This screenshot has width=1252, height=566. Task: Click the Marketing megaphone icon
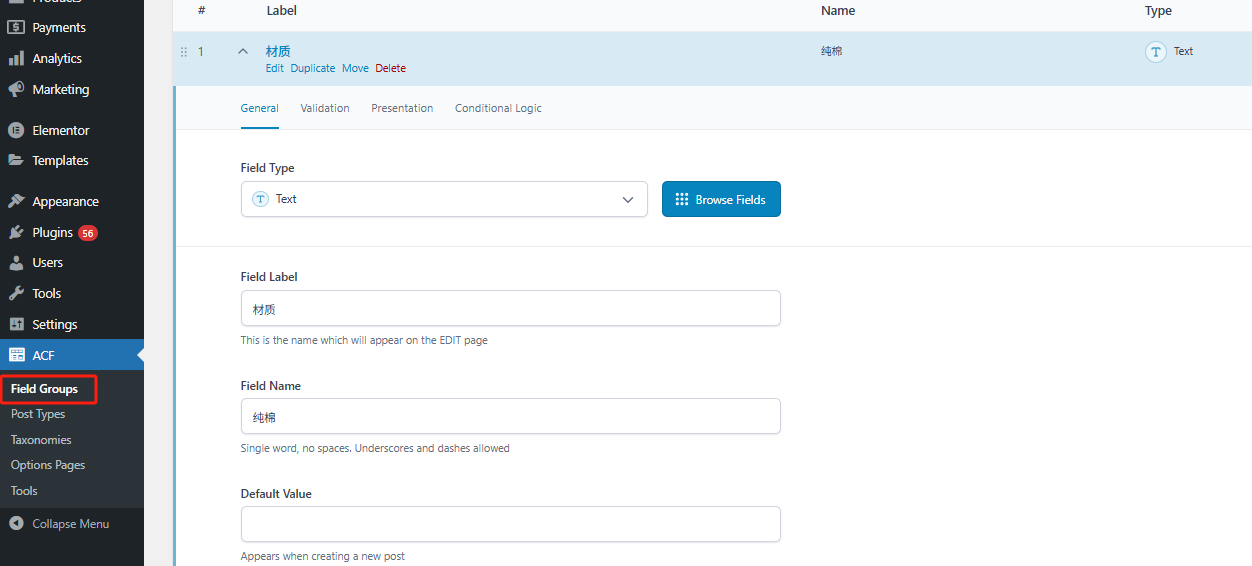coord(16,89)
